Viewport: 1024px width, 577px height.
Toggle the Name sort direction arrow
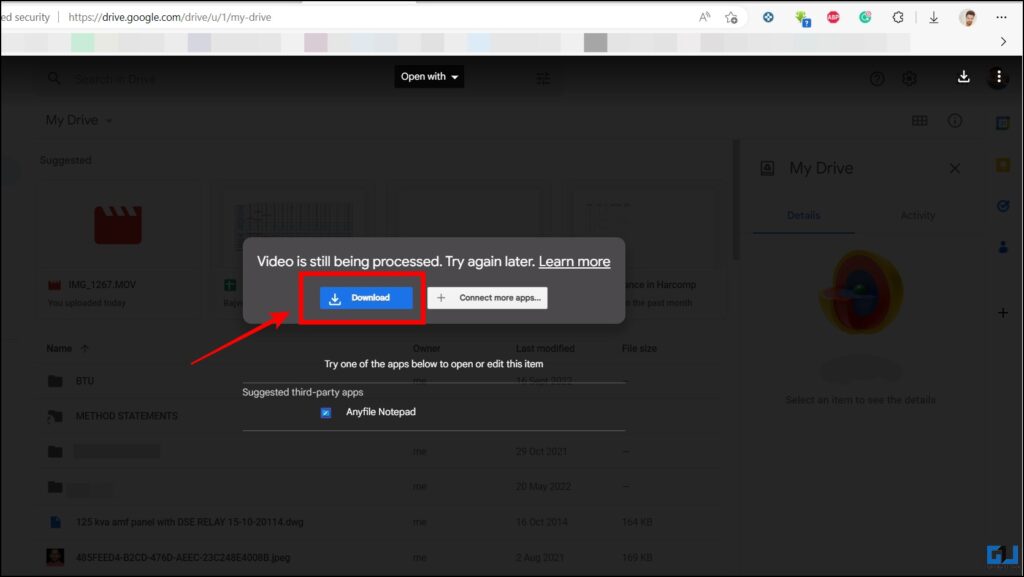(84, 349)
